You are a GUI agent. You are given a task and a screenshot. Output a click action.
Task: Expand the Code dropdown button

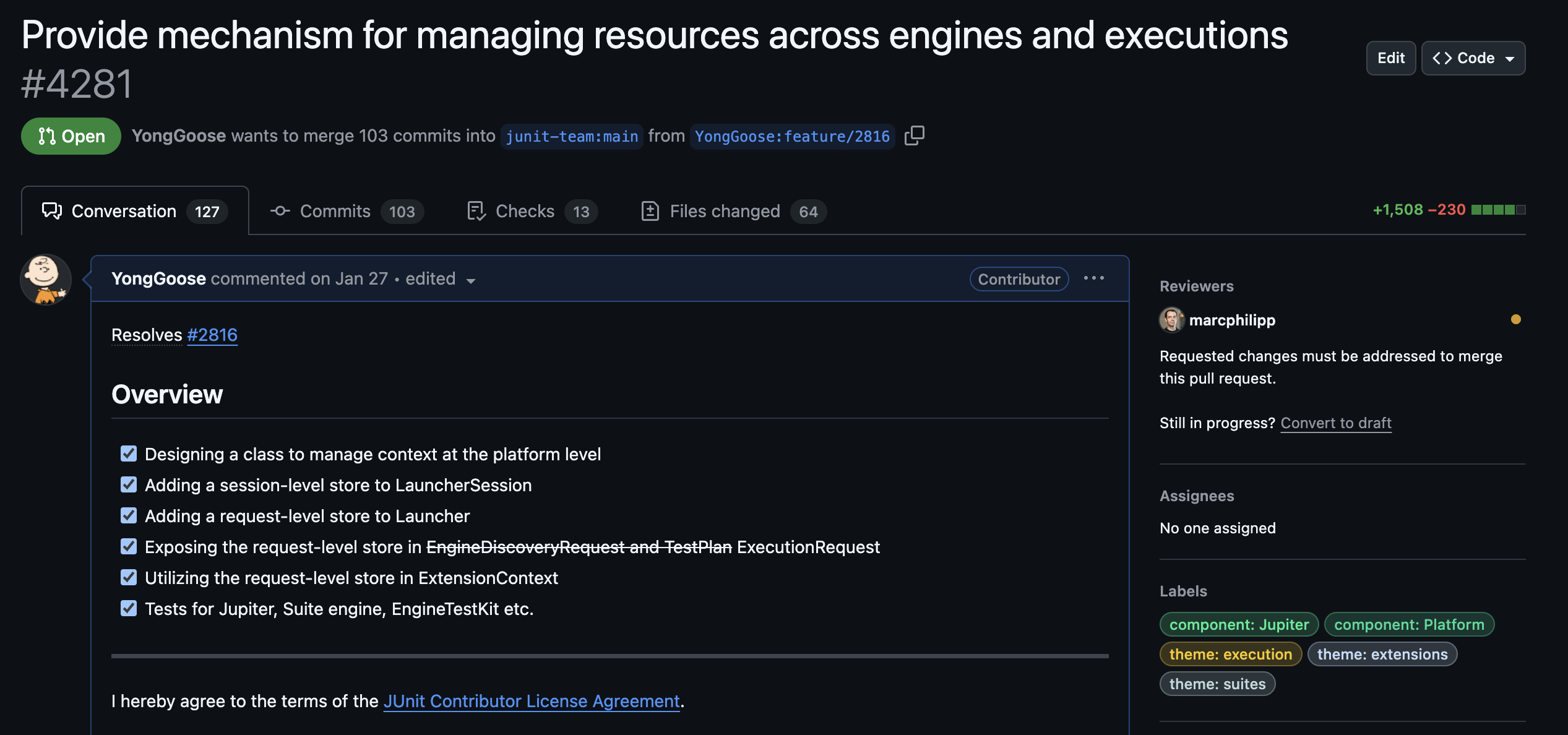coord(1473,58)
